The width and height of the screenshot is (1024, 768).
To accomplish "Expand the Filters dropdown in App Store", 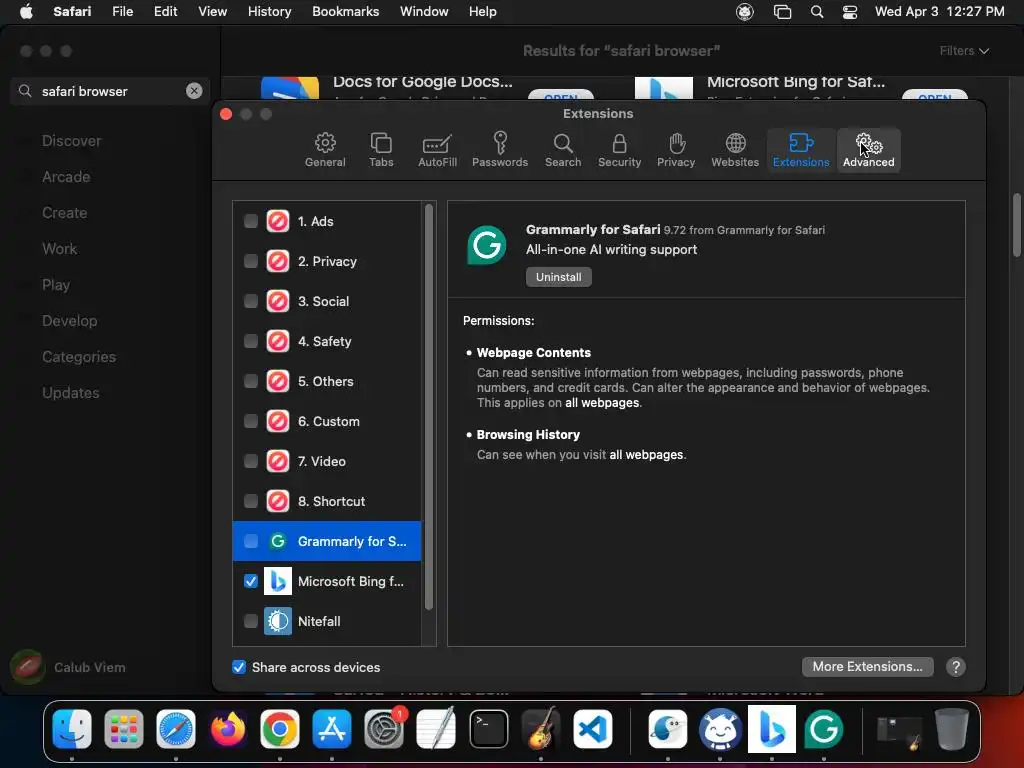I will tap(964, 51).
